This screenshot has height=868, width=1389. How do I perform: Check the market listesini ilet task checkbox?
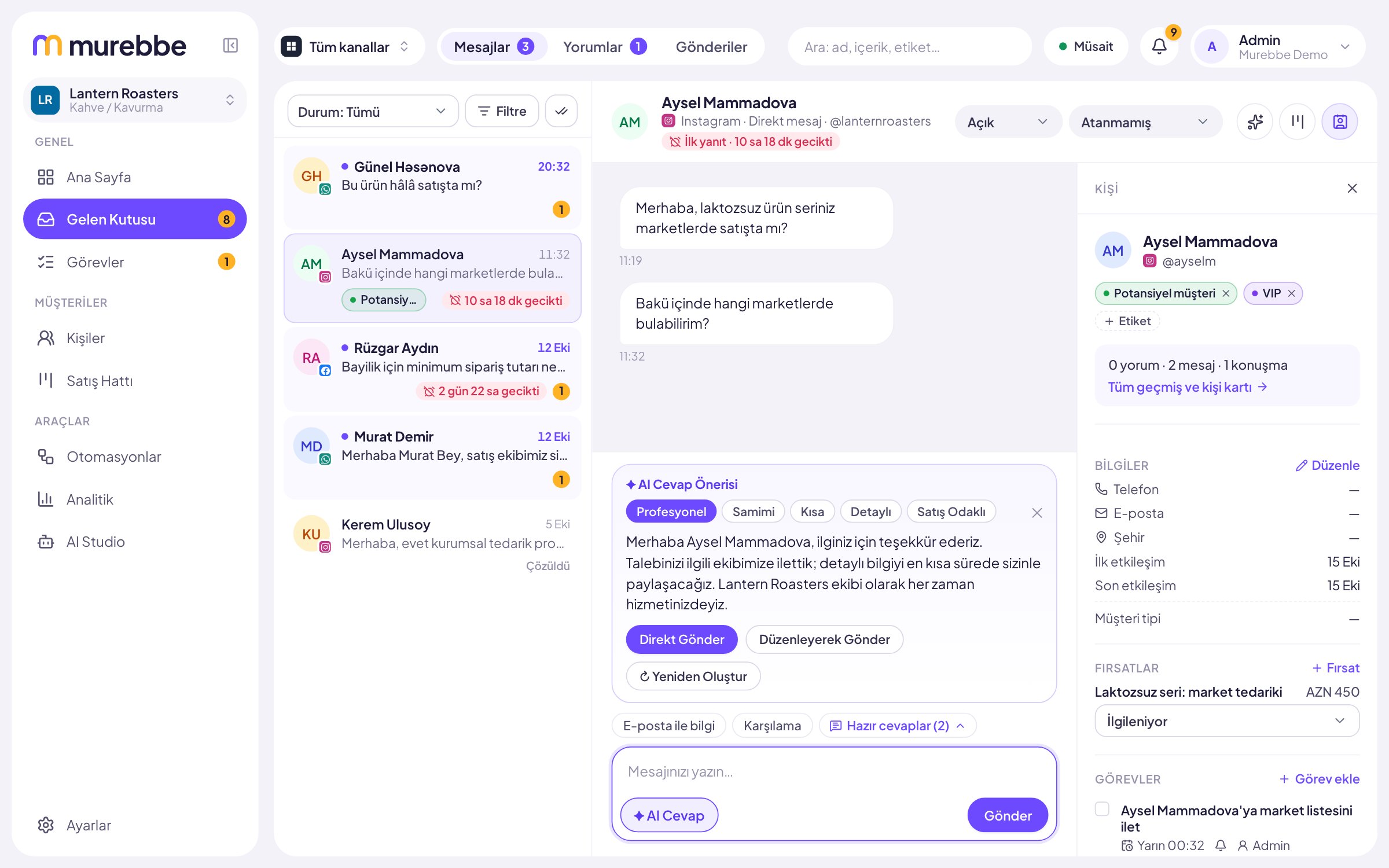tap(1102, 809)
